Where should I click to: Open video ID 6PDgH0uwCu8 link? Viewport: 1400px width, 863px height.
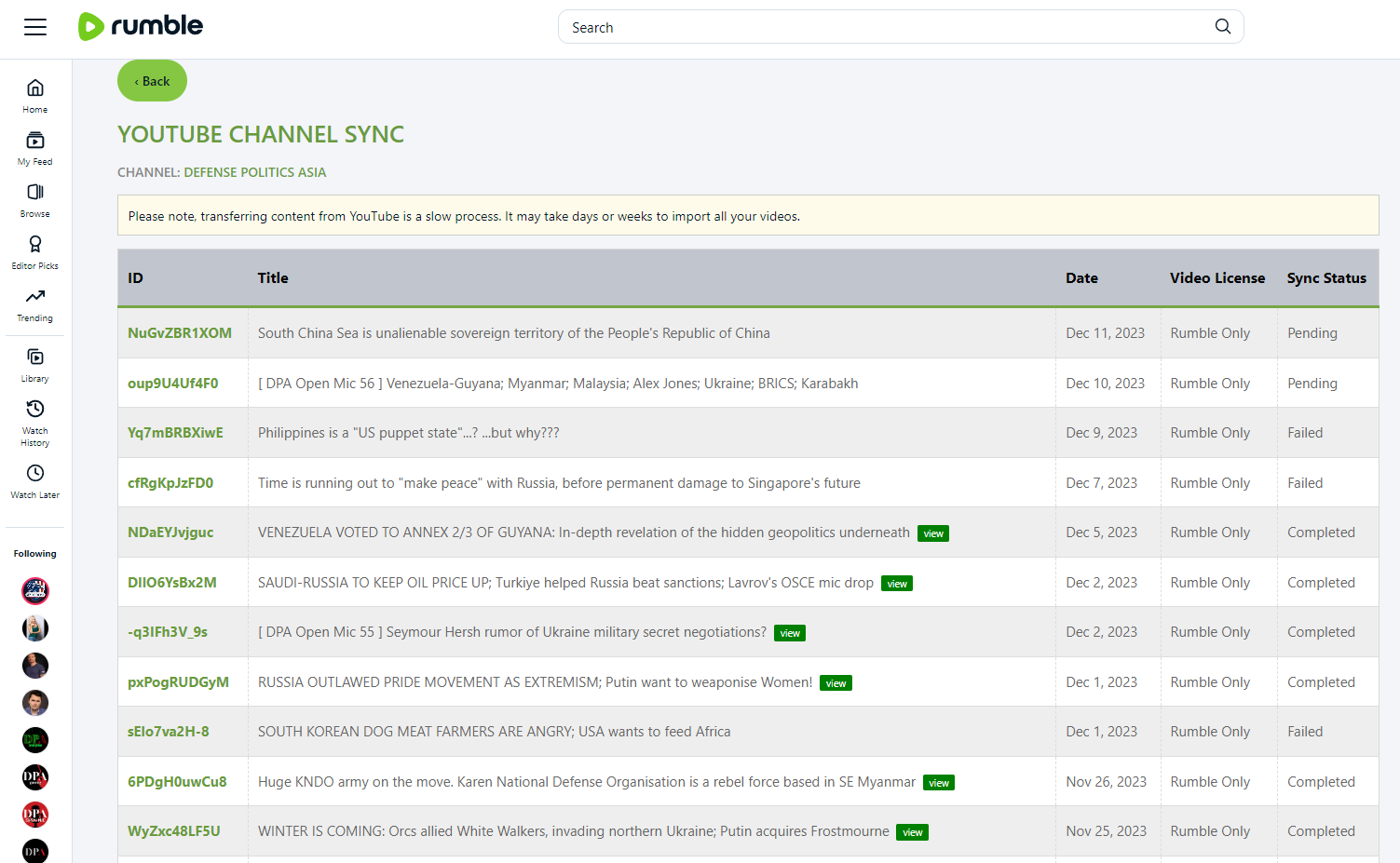click(x=177, y=782)
